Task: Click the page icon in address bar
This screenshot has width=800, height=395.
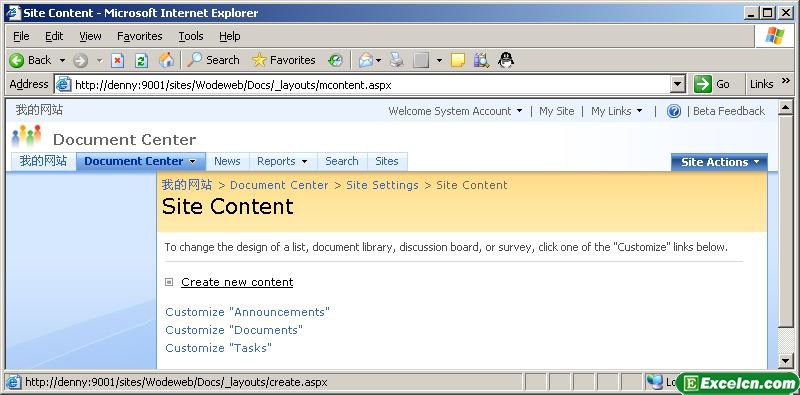Action: [63, 84]
